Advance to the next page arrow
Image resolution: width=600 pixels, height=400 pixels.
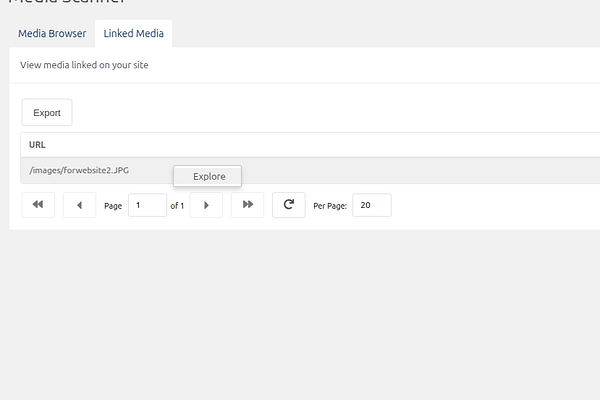click(206, 205)
